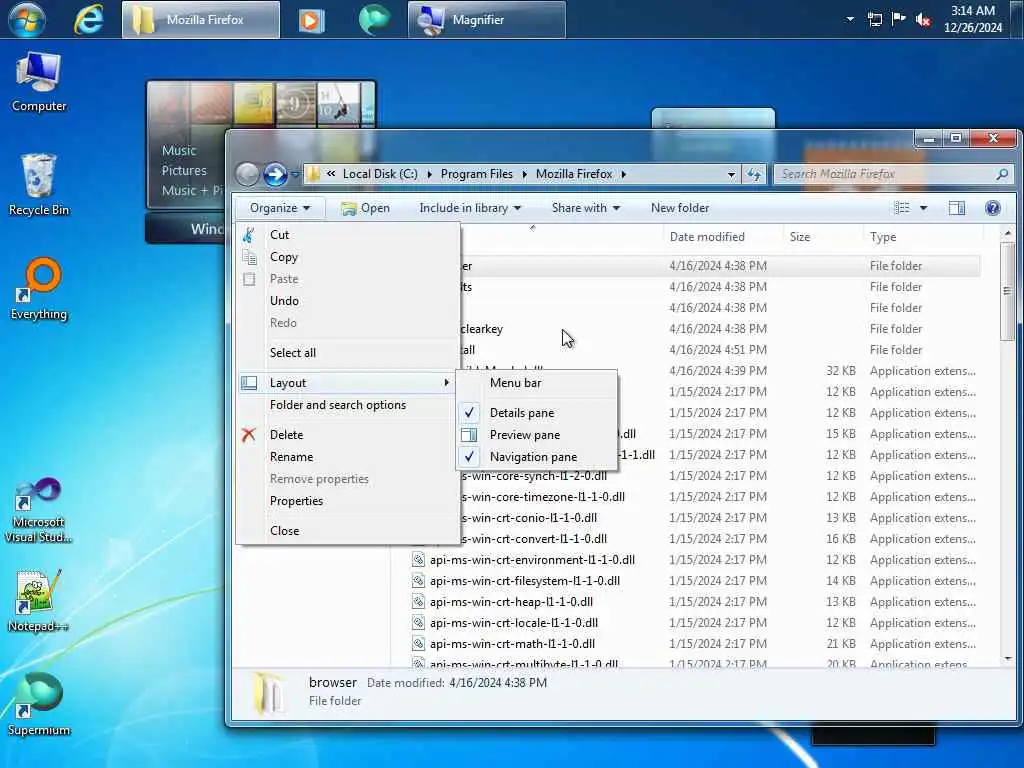Image resolution: width=1024 pixels, height=768 pixels.
Task: Choose Cut from Organize menu
Action: point(347,234)
